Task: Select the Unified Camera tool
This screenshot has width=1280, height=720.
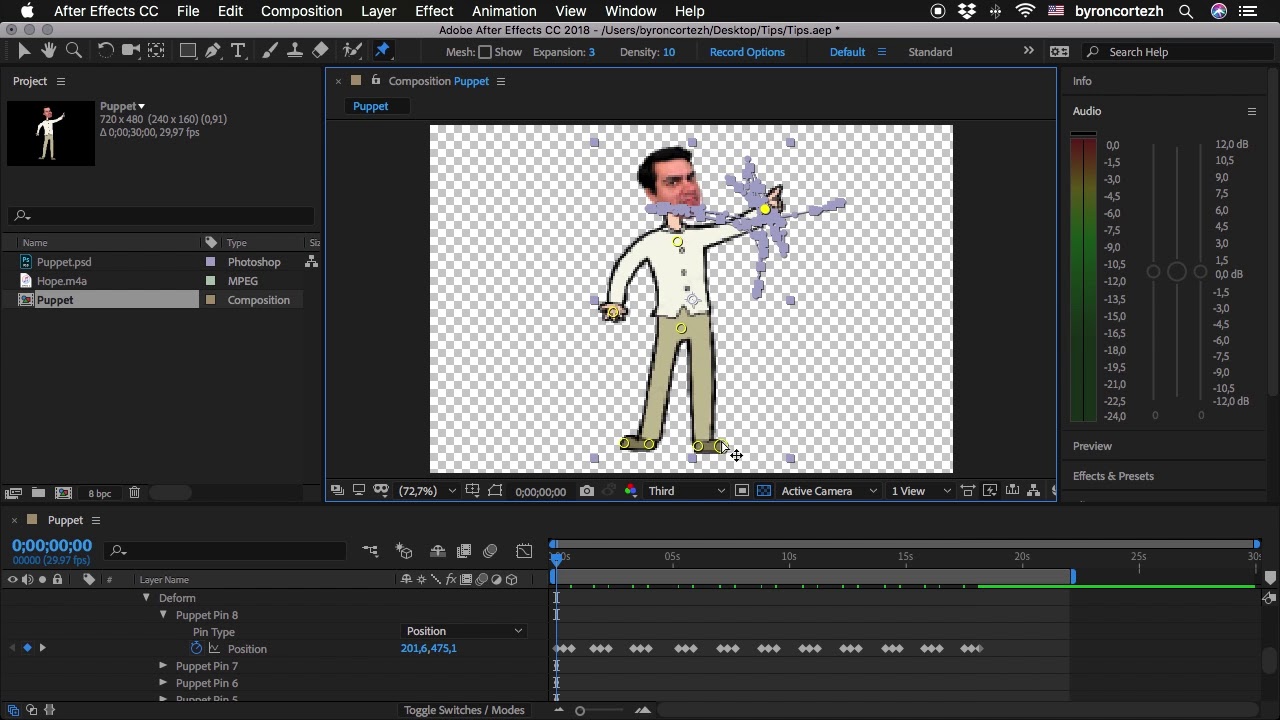Action: [131, 51]
